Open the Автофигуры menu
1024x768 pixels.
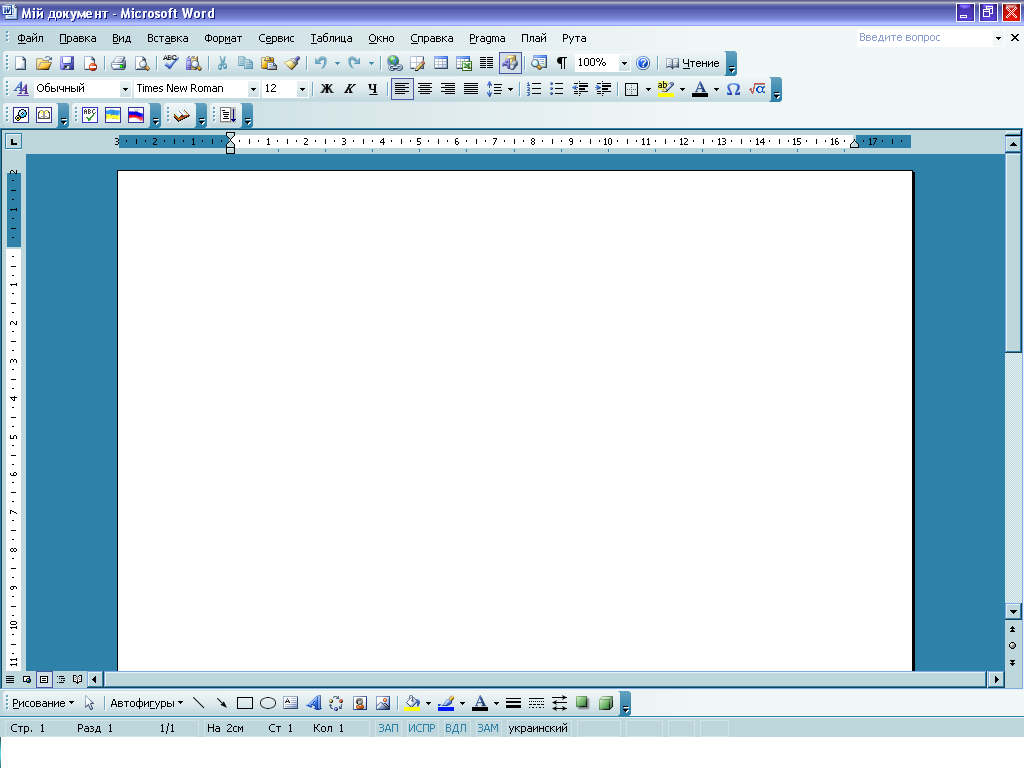pyautogui.click(x=146, y=703)
